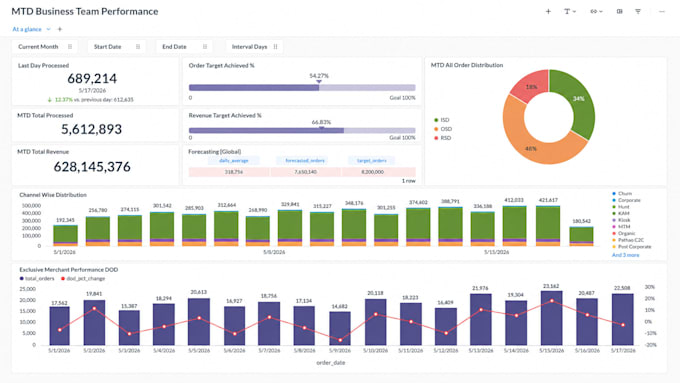Click the channel bar labeled 192,345
The image size is (680, 383).
pyautogui.click(x=65, y=236)
